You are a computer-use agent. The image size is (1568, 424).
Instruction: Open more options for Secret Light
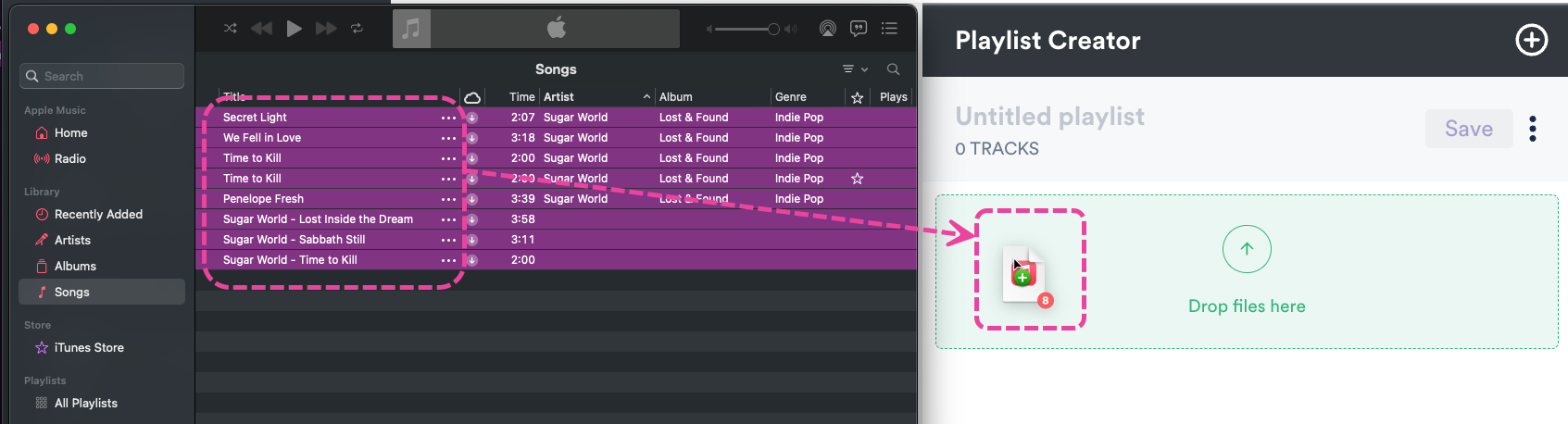448,118
